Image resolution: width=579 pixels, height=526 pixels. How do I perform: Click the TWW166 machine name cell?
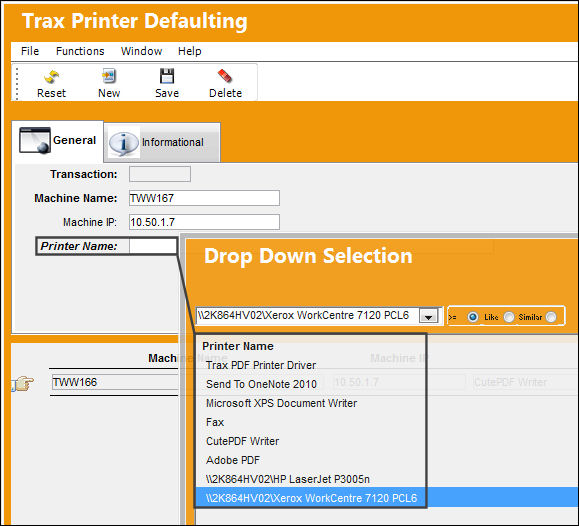(x=115, y=382)
